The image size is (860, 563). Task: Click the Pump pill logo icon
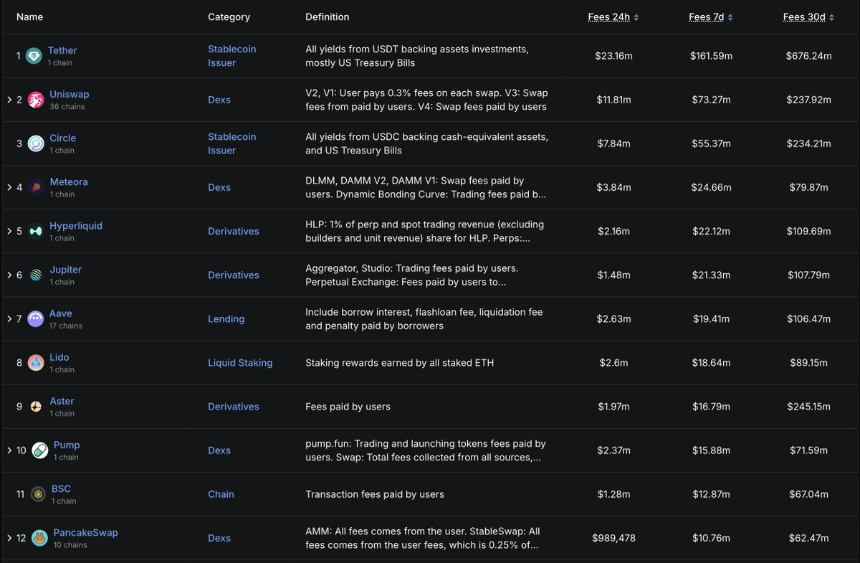click(39, 450)
